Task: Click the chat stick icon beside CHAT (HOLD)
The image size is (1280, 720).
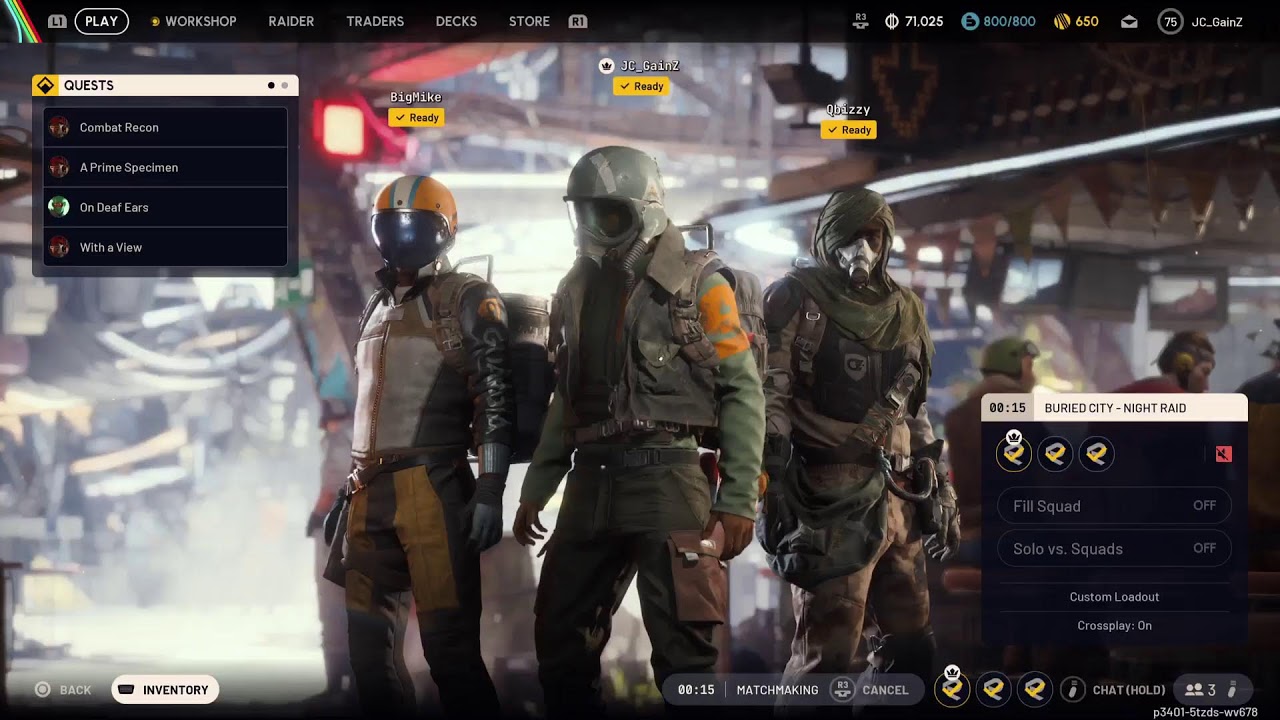Action: 1073,689
